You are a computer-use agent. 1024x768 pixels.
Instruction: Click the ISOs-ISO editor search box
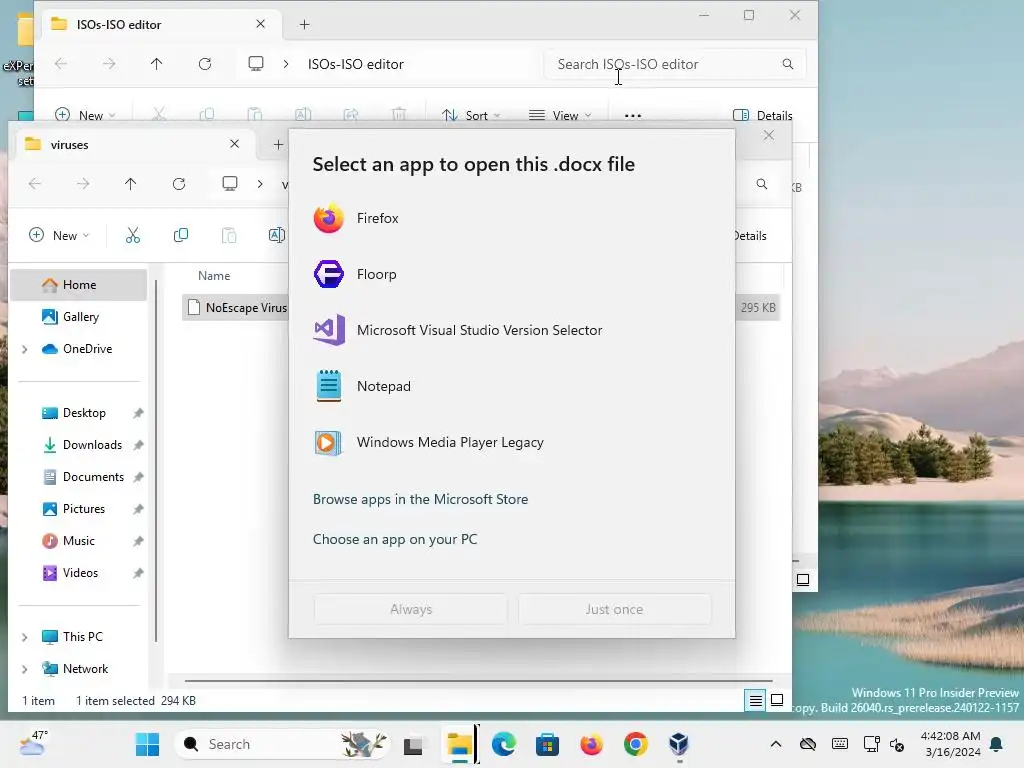[675, 64]
